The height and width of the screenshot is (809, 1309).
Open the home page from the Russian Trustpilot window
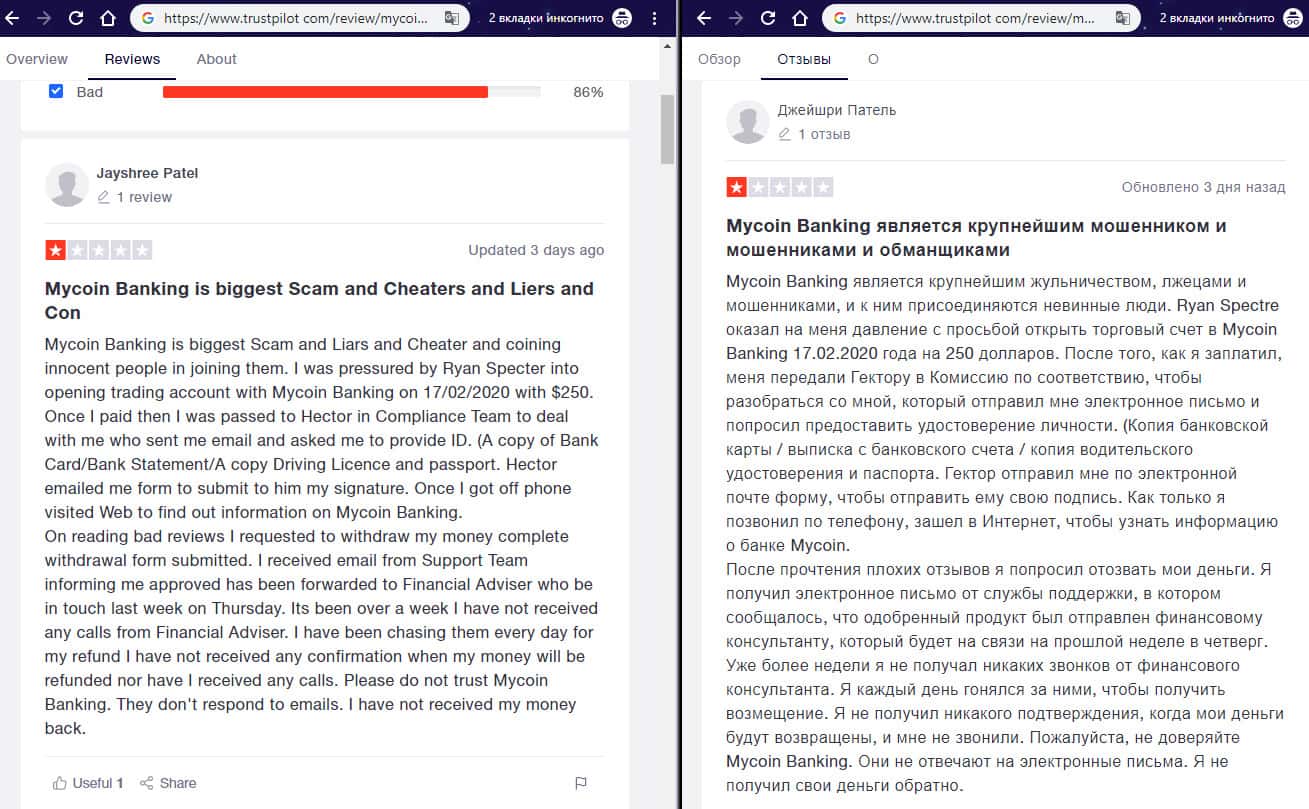[800, 18]
